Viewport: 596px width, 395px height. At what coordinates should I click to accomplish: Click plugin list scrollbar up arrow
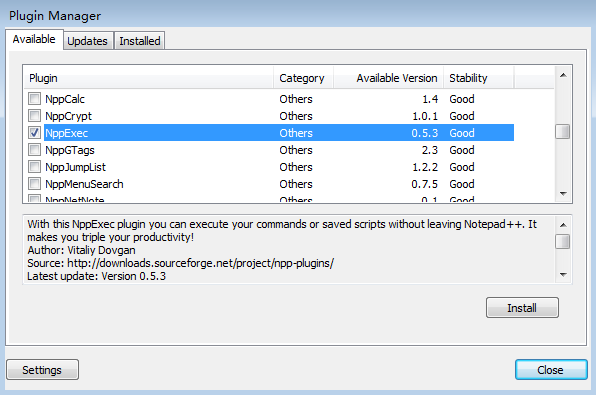point(563,75)
